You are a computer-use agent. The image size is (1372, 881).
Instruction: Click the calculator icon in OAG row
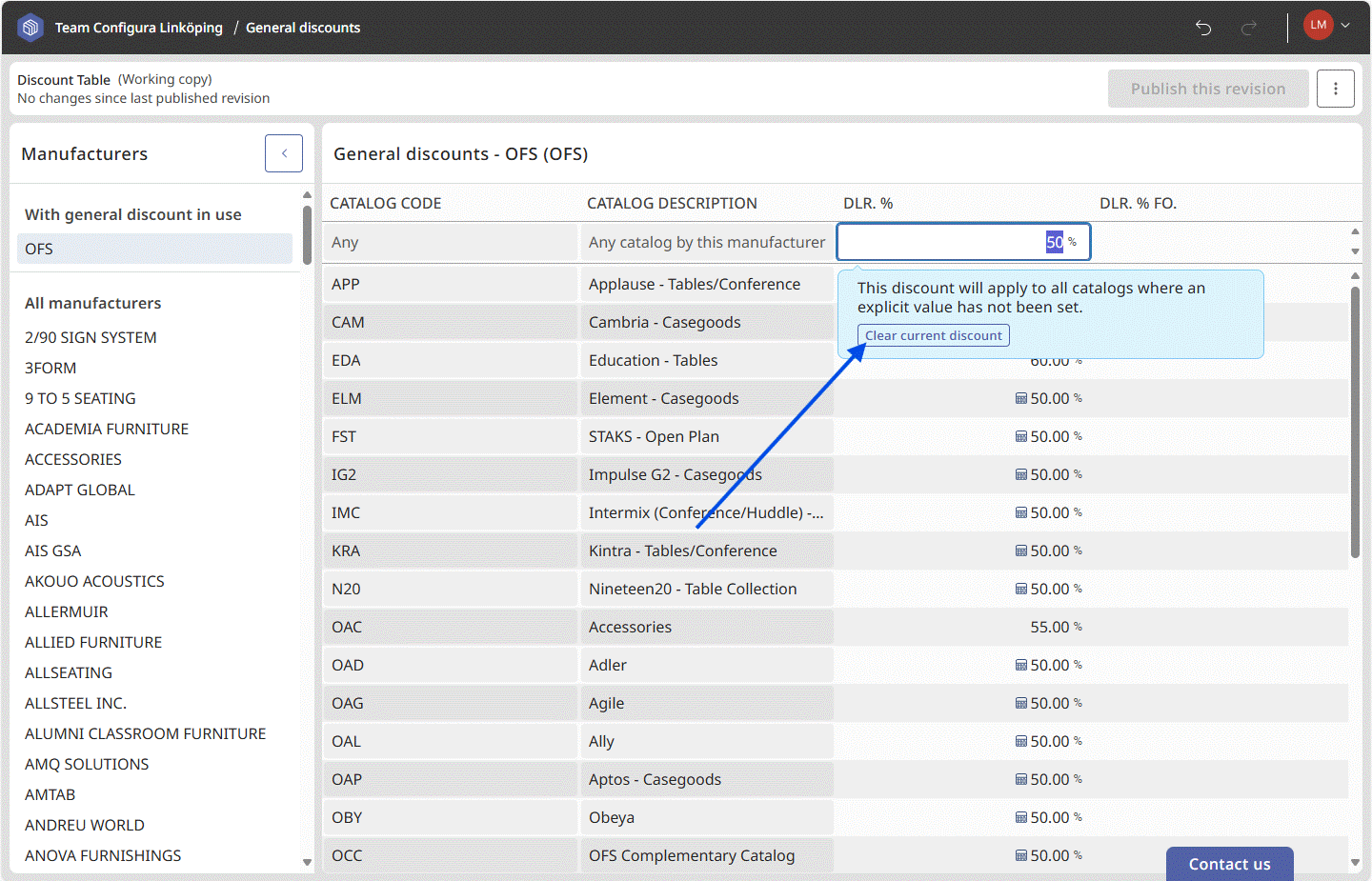coord(1021,703)
